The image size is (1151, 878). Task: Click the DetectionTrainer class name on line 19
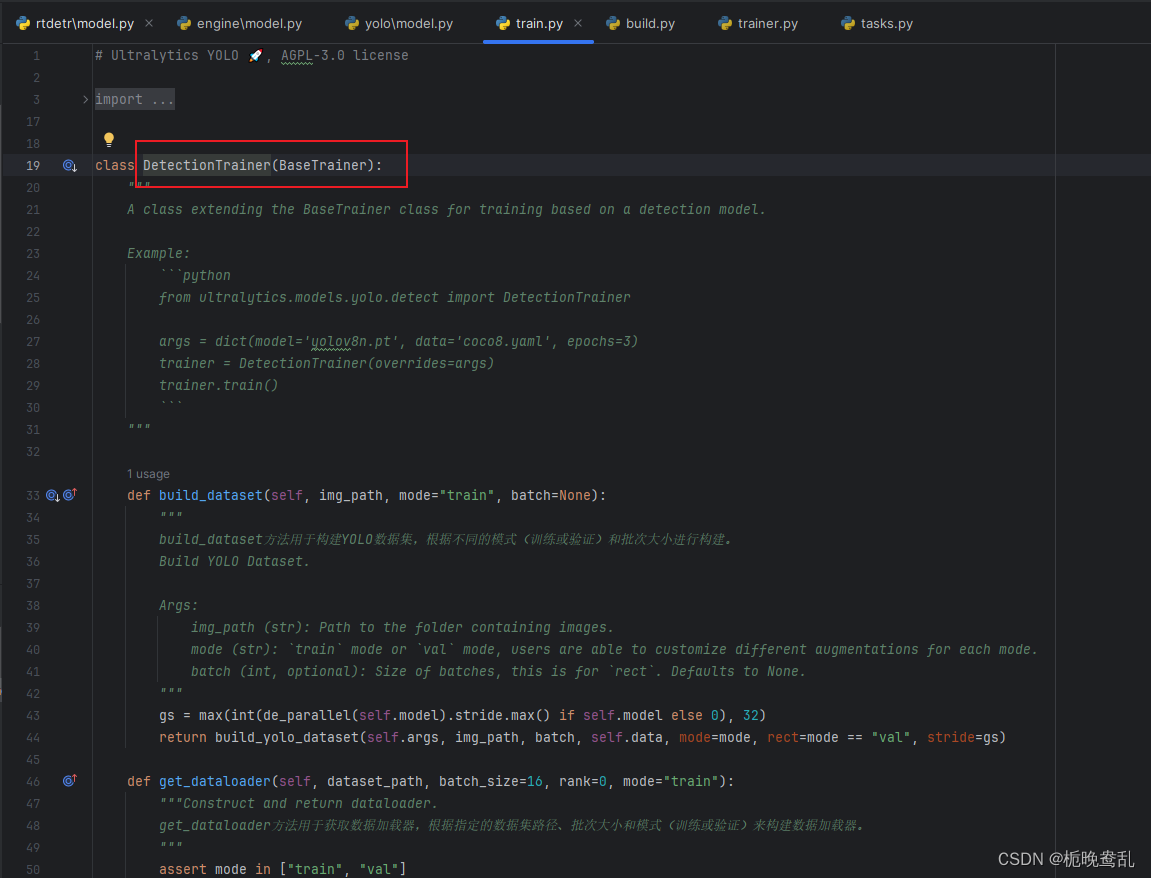coord(207,165)
